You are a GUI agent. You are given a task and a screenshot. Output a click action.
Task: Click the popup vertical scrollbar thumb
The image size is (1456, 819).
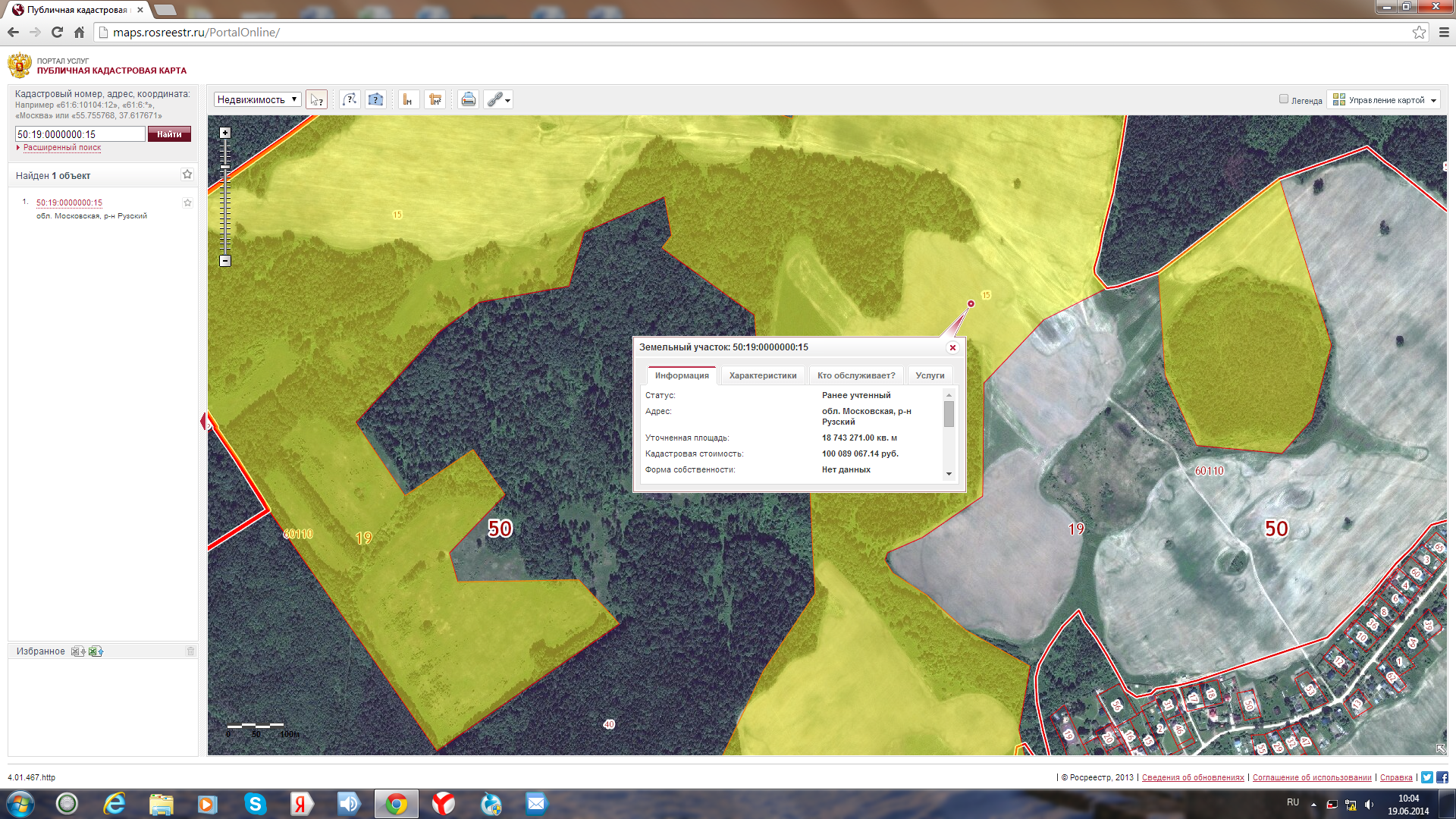[x=949, y=414]
